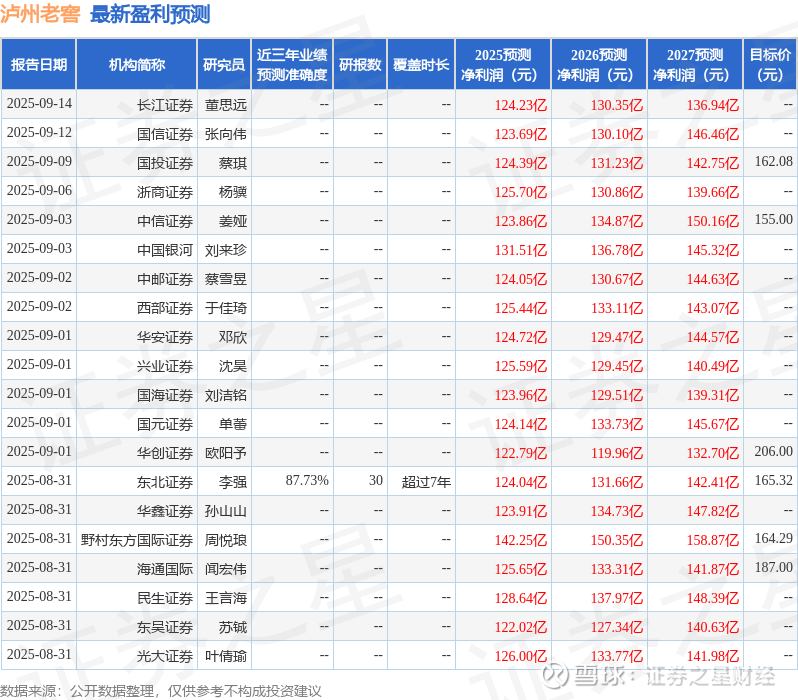Image resolution: width=798 pixels, height=700 pixels.
Task: Click researcher name 刘来珍
Action: [226, 250]
